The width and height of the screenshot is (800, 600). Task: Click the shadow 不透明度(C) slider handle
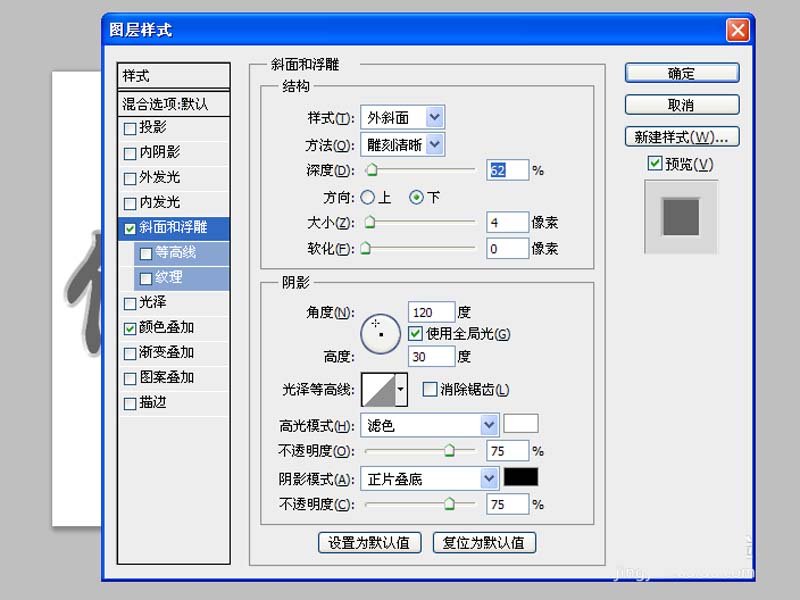tap(449, 504)
